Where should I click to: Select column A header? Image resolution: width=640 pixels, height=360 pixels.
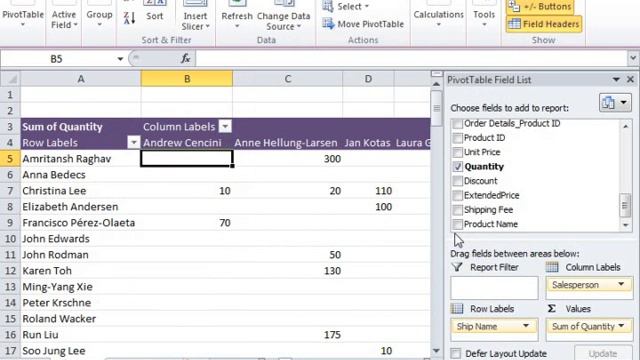click(x=81, y=79)
